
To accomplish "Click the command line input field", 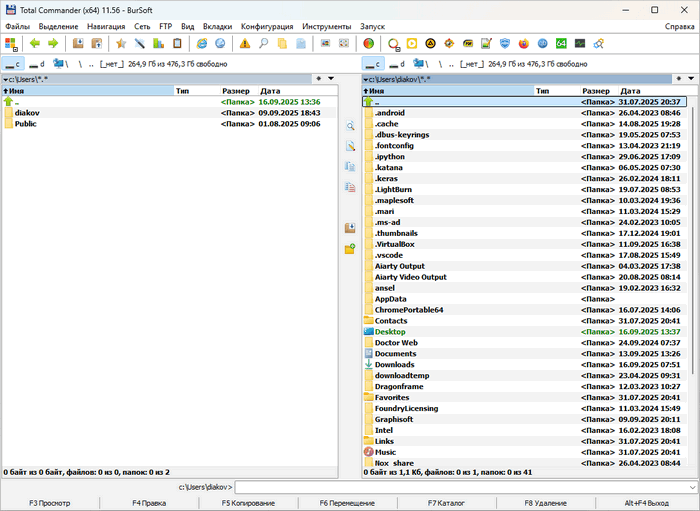I will [x=460, y=487].
